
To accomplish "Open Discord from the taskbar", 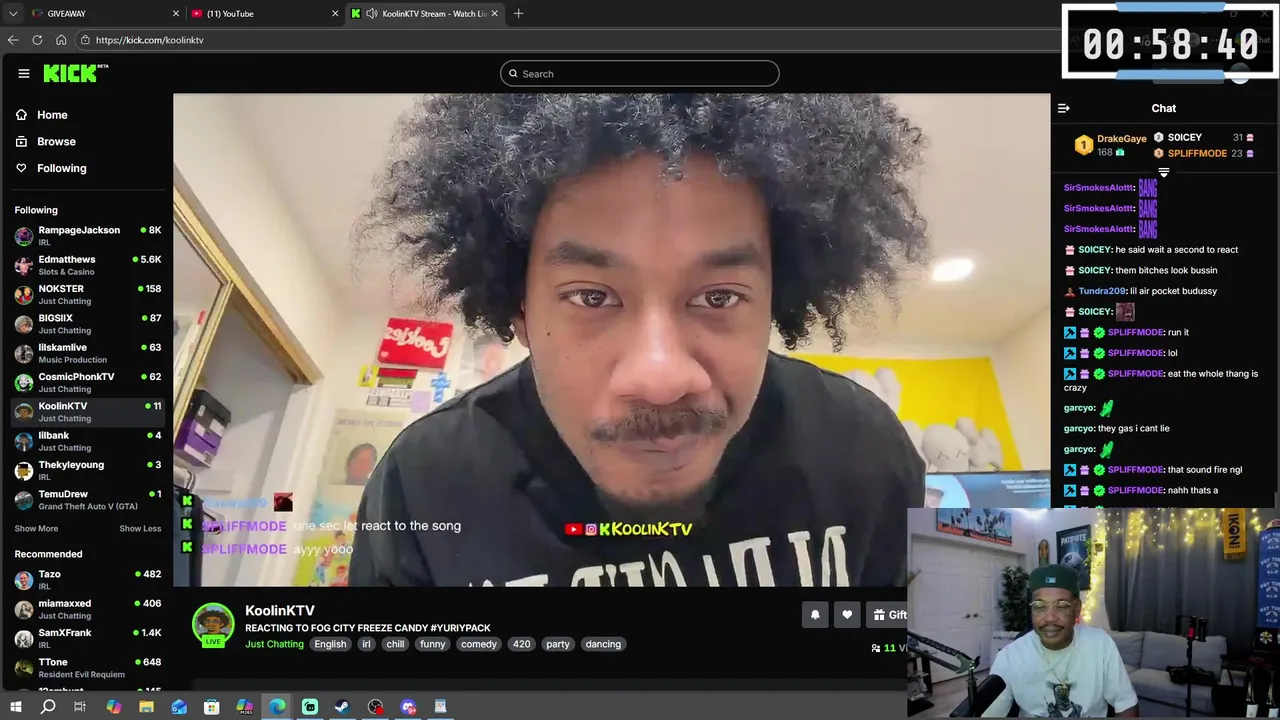I will pyautogui.click(x=408, y=707).
